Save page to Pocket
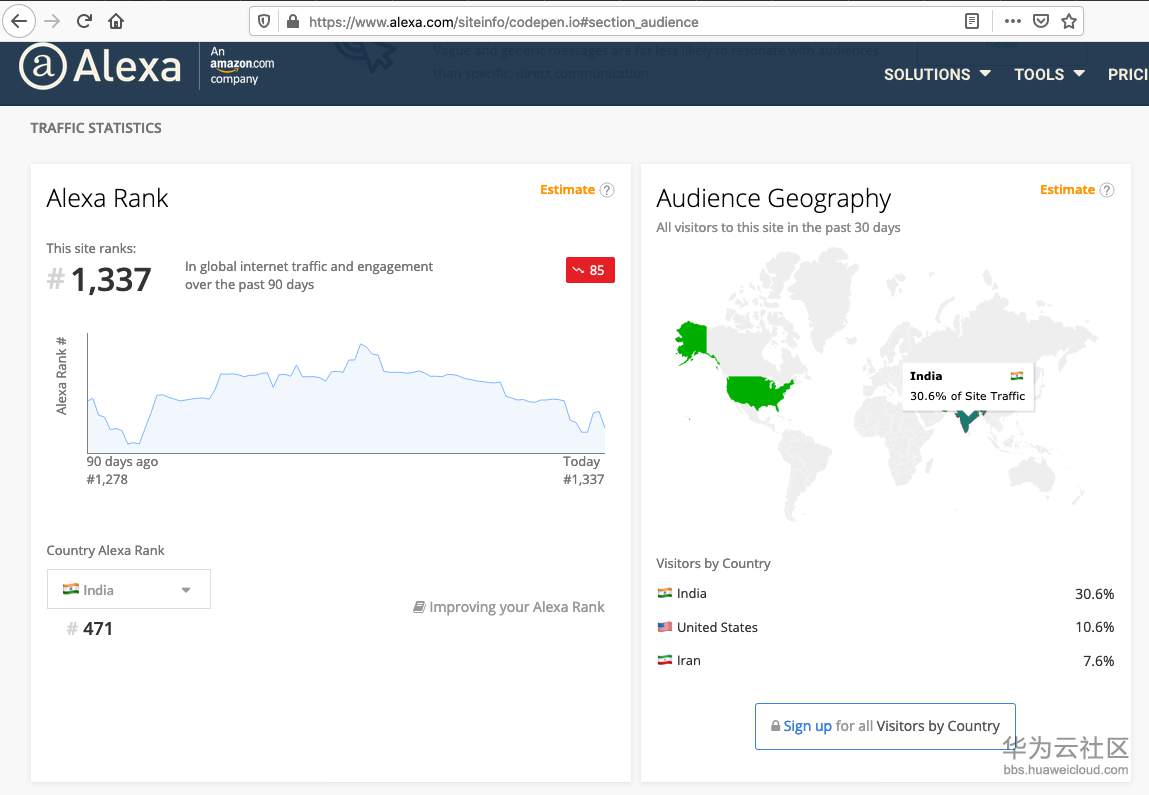This screenshot has height=795, width=1149. tap(1041, 21)
